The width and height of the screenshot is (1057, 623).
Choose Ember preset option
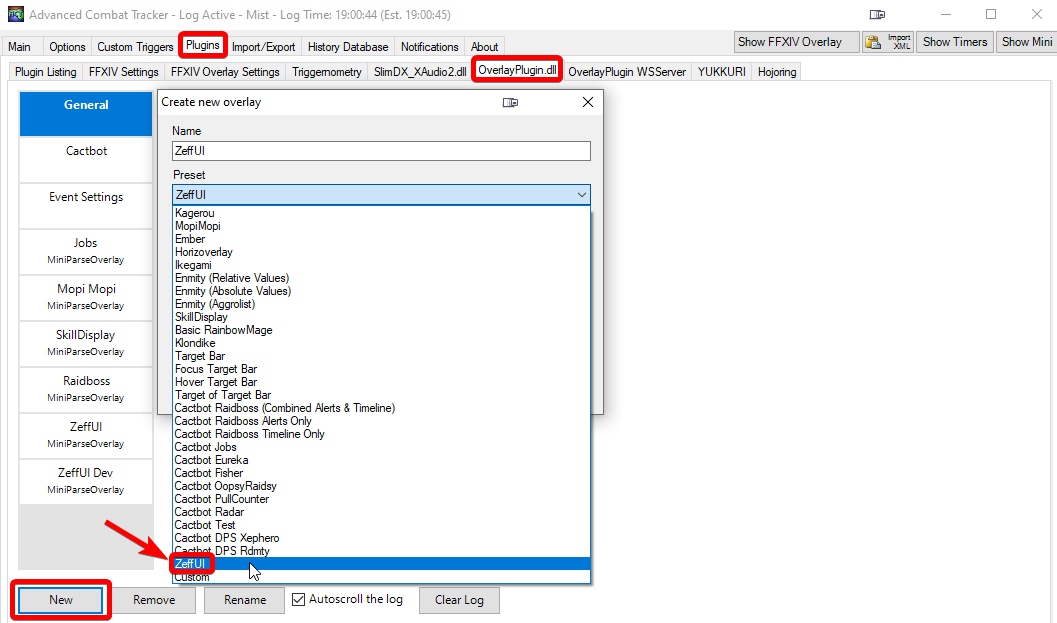[382, 239]
